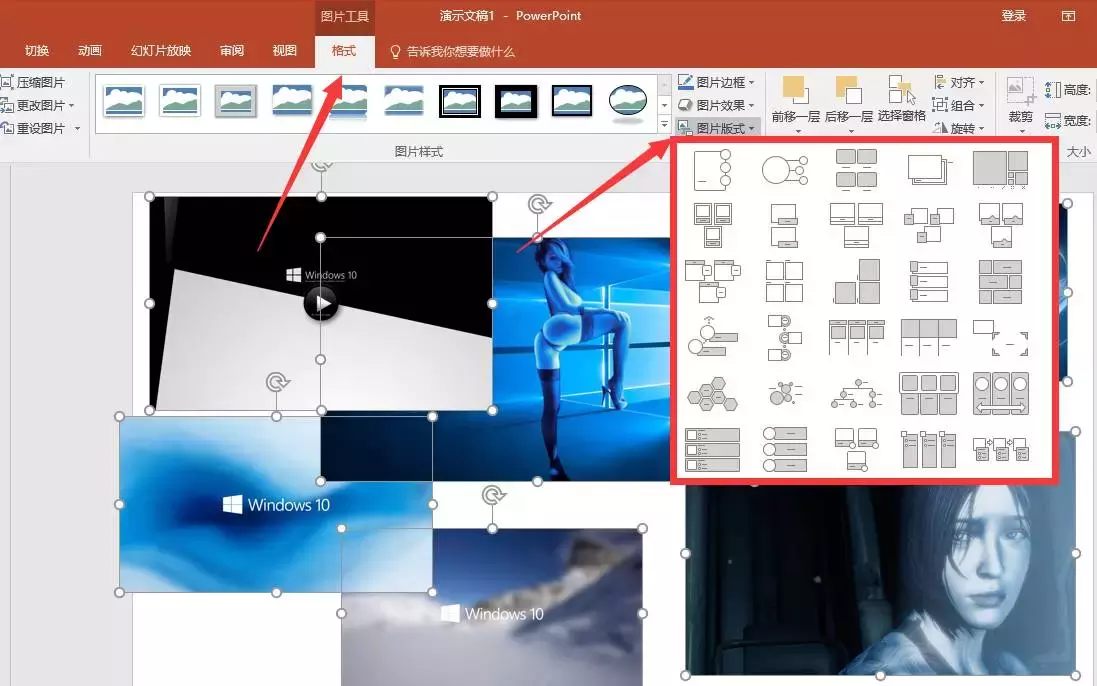Apply the oval picture style
This screenshot has width=1097, height=686.
tap(628, 102)
